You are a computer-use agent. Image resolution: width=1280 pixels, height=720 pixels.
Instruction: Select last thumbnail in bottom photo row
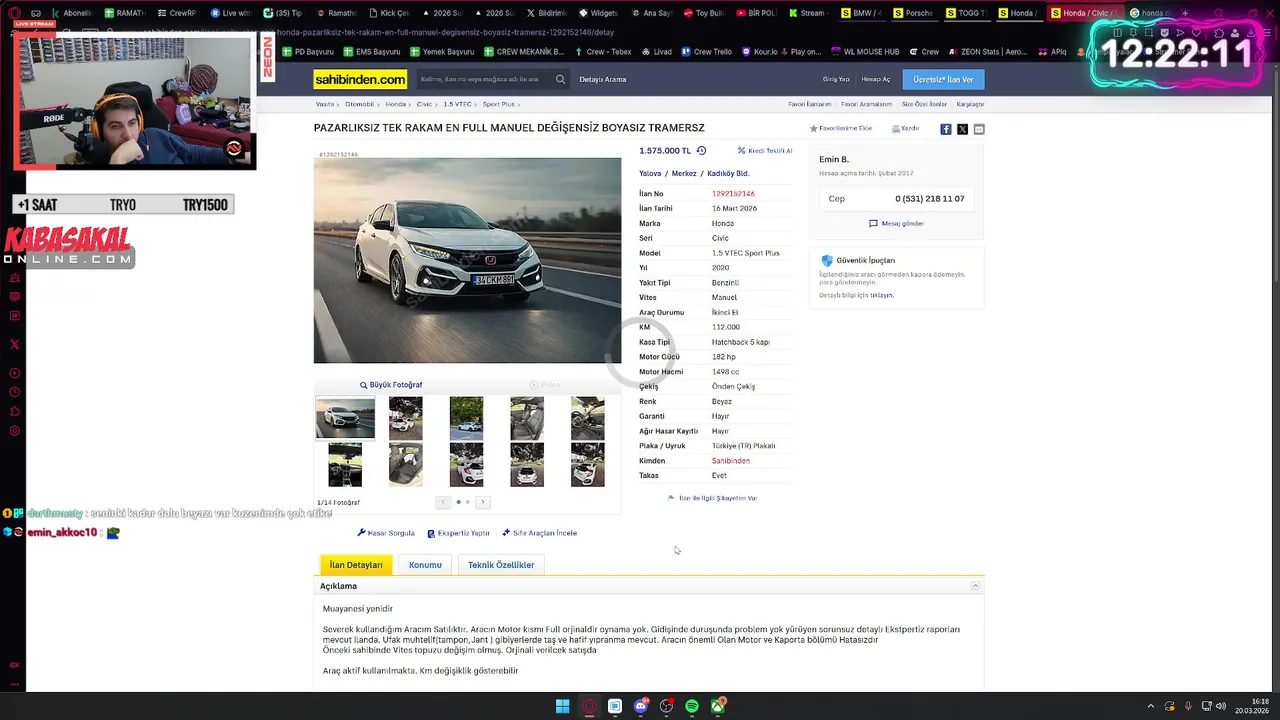coord(588,465)
